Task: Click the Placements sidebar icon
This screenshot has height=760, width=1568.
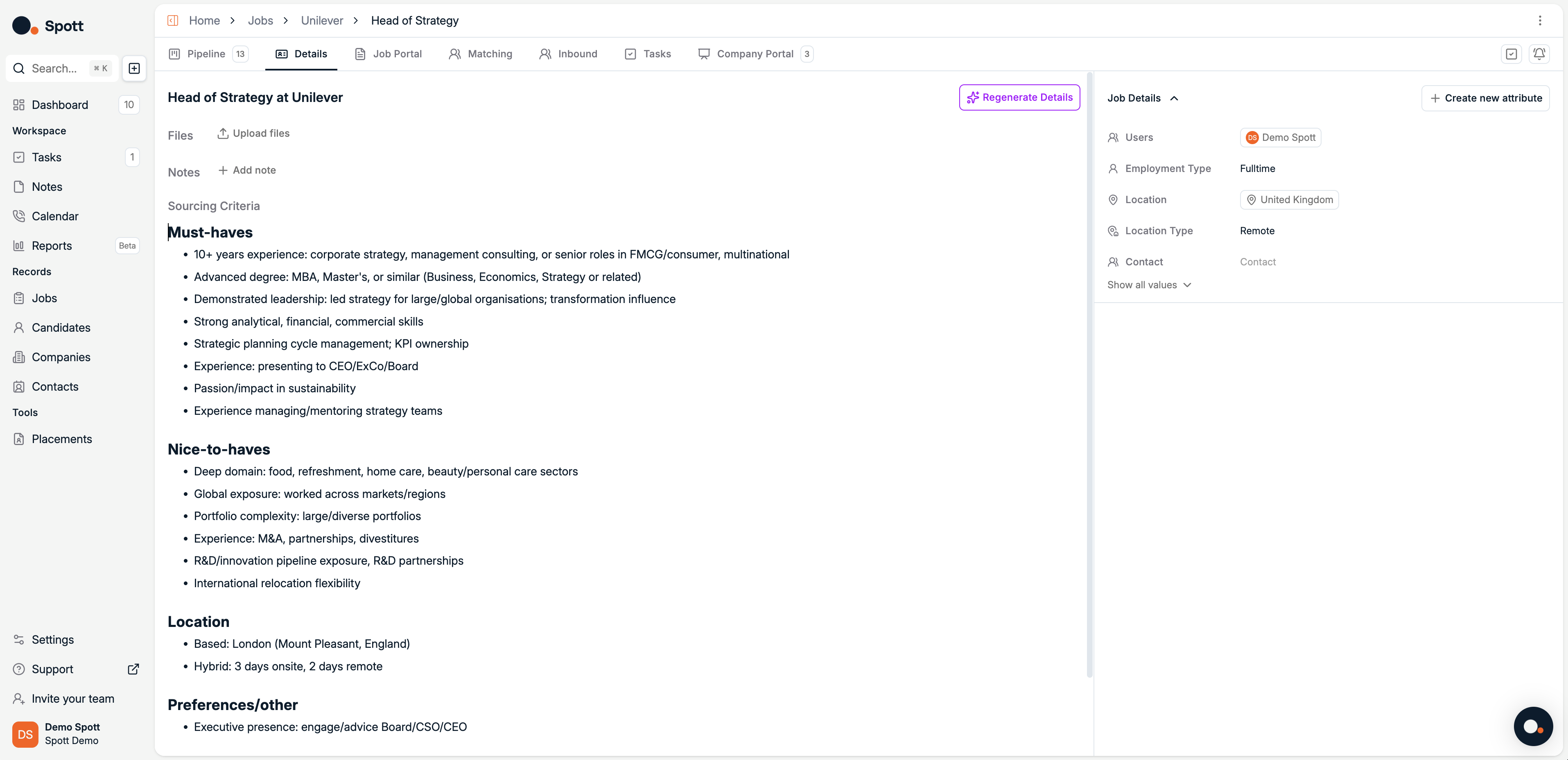Action: point(19,439)
